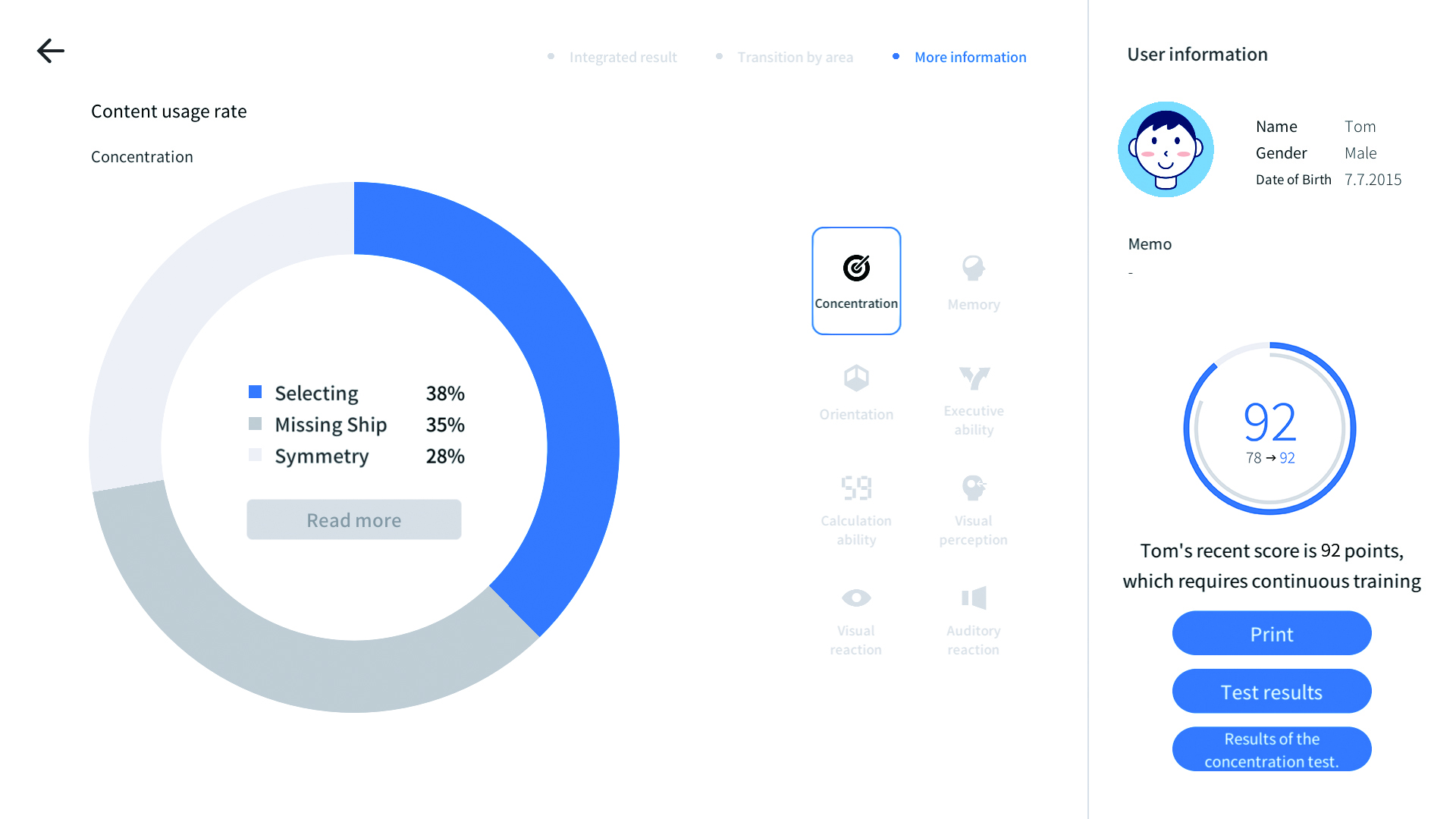This screenshot has width=1456, height=819.
Task: Select the More information tab
Action: click(x=970, y=57)
